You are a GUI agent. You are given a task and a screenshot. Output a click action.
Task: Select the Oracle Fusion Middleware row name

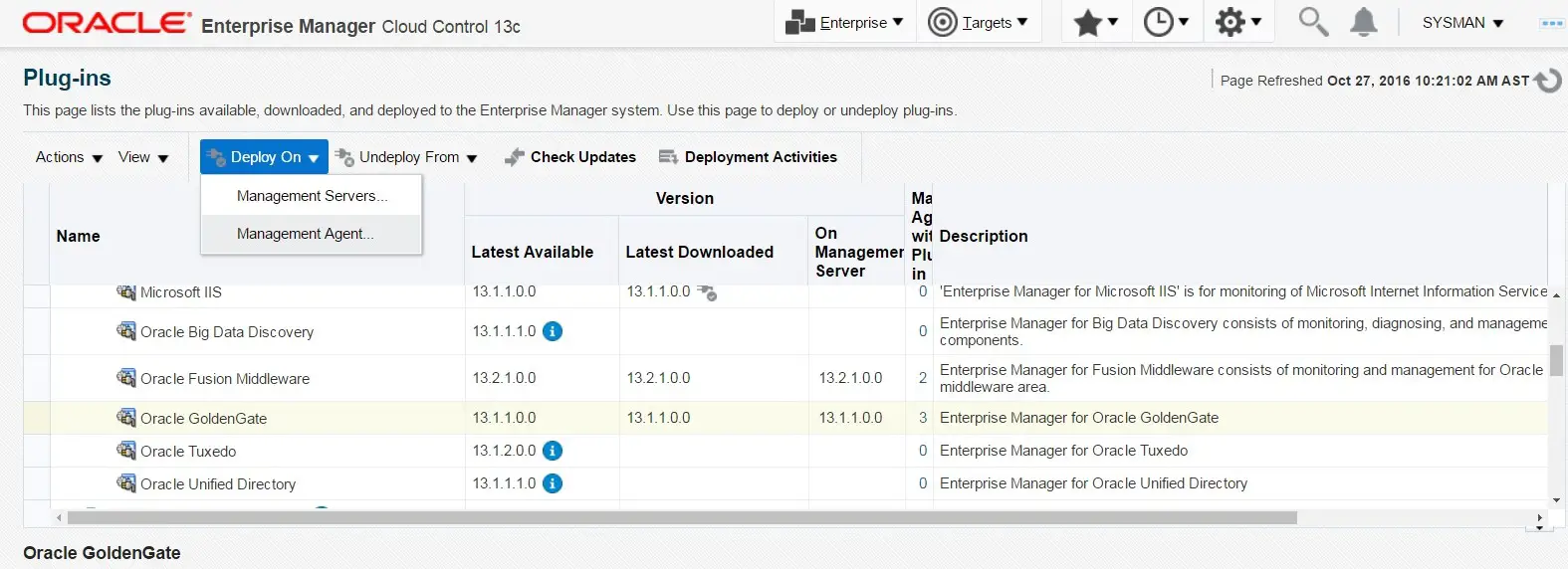coord(225,379)
